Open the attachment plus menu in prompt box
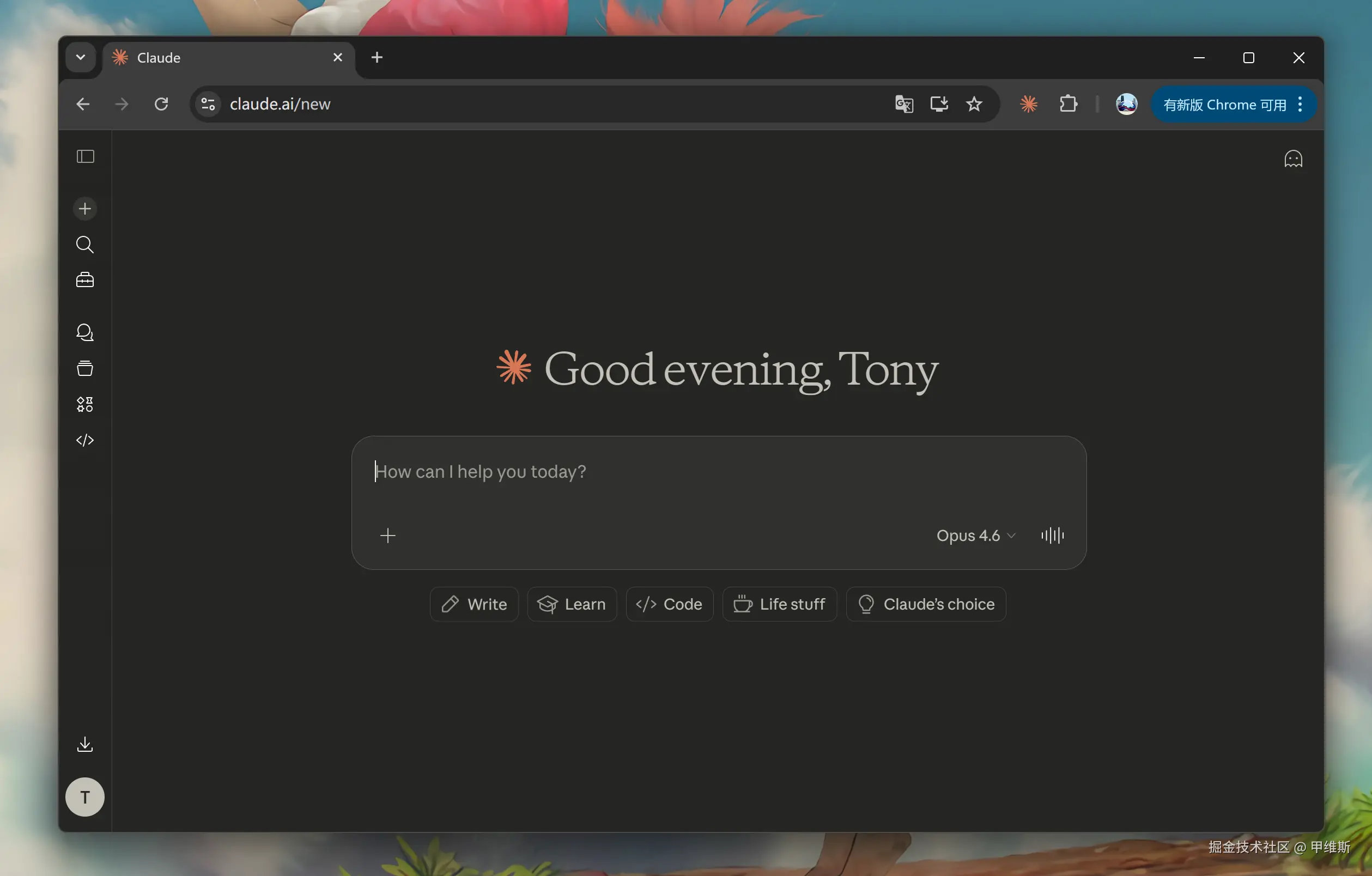Image resolution: width=1372 pixels, height=876 pixels. (387, 536)
